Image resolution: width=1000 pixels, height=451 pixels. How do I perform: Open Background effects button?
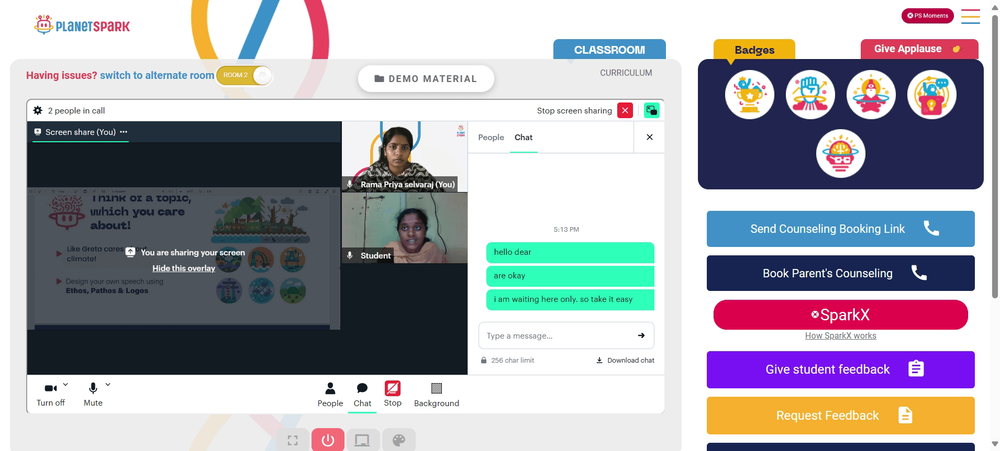(x=436, y=395)
